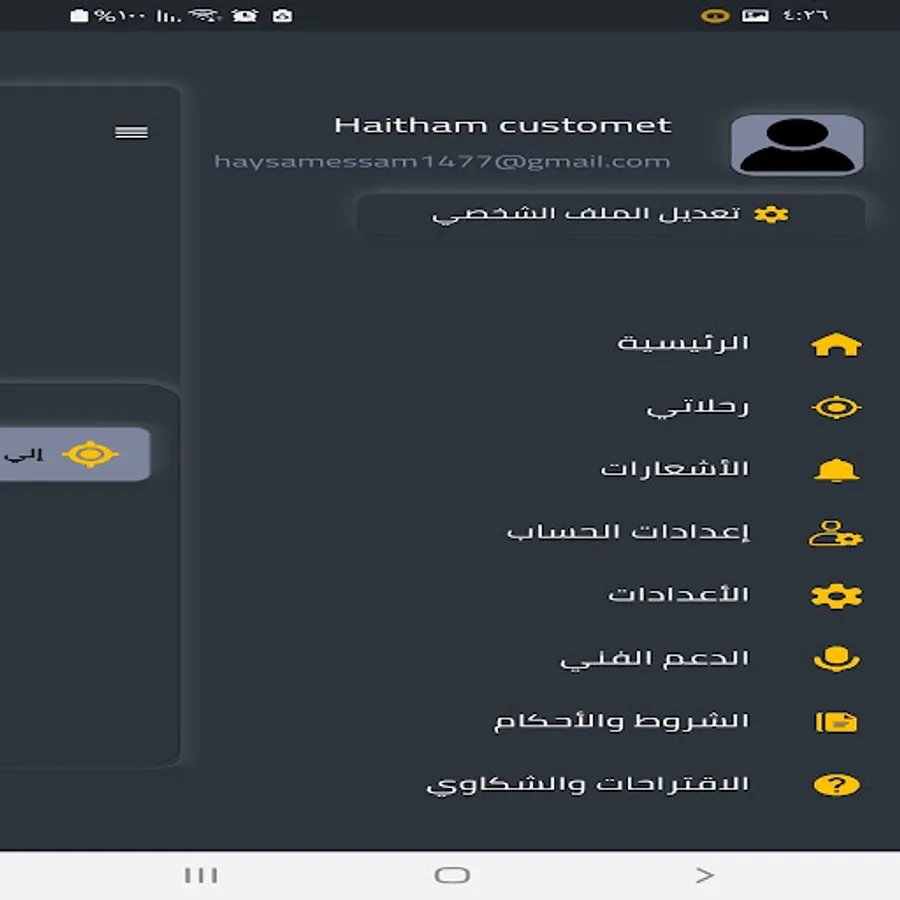Screen dimensions: 900x900
Task: Tap the Android recent apps button
Action: [x=201, y=875]
